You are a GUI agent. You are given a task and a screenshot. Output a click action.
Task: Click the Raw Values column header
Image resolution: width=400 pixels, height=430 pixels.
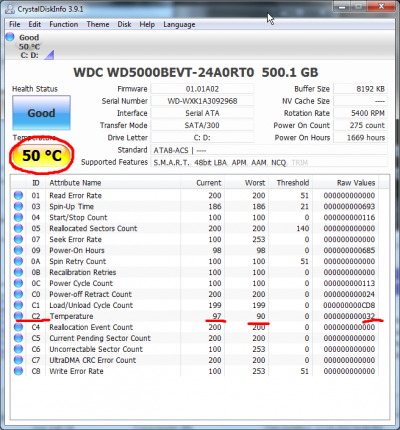[x=345, y=183]
